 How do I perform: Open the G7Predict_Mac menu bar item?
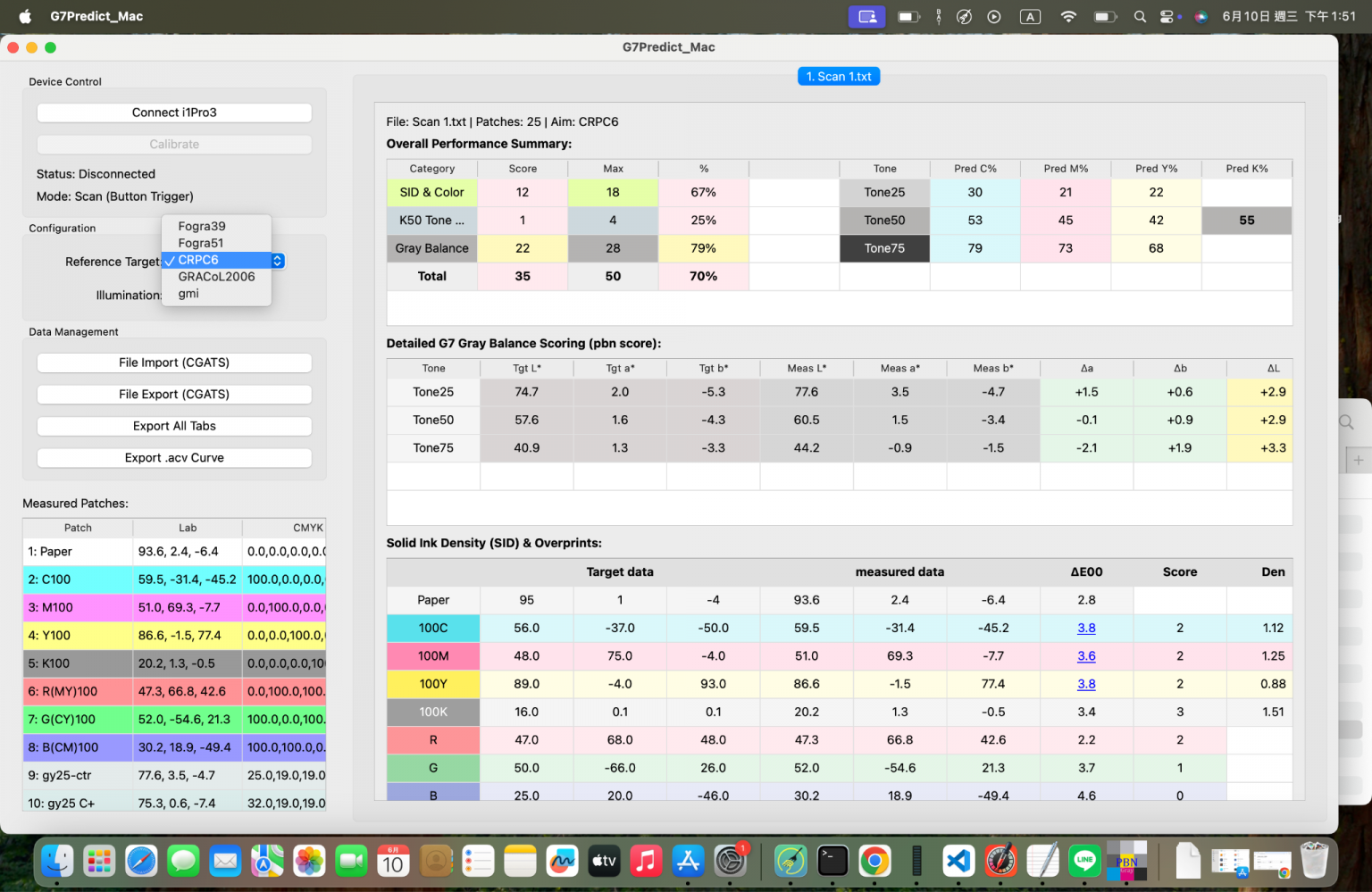[96, 16]
